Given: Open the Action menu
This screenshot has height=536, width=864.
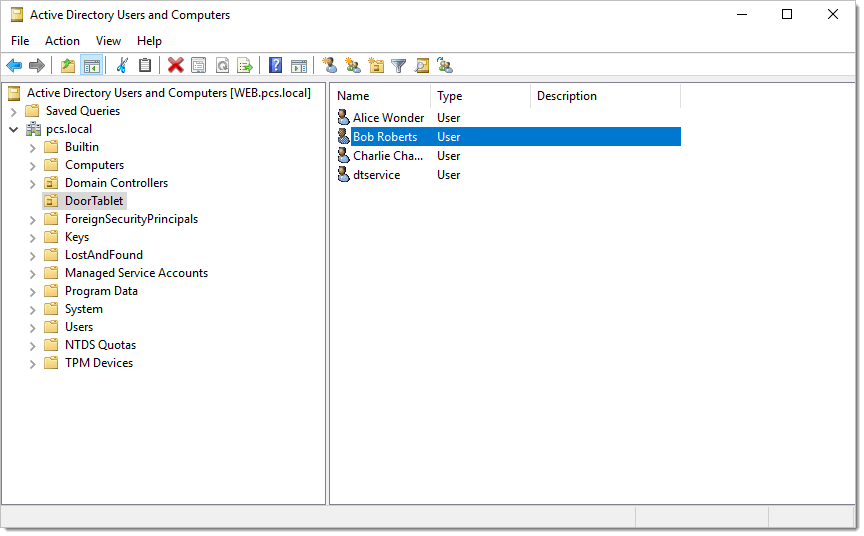Looking at the screenshot, I should pyautogui.click(x=62, y=41).
